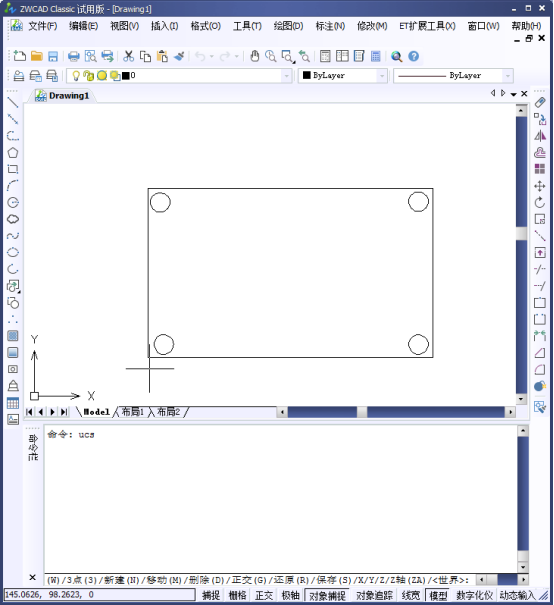Open the Help question mark icon
The height and width of the screenshot is (605, 554).
[x=414, y=56]
